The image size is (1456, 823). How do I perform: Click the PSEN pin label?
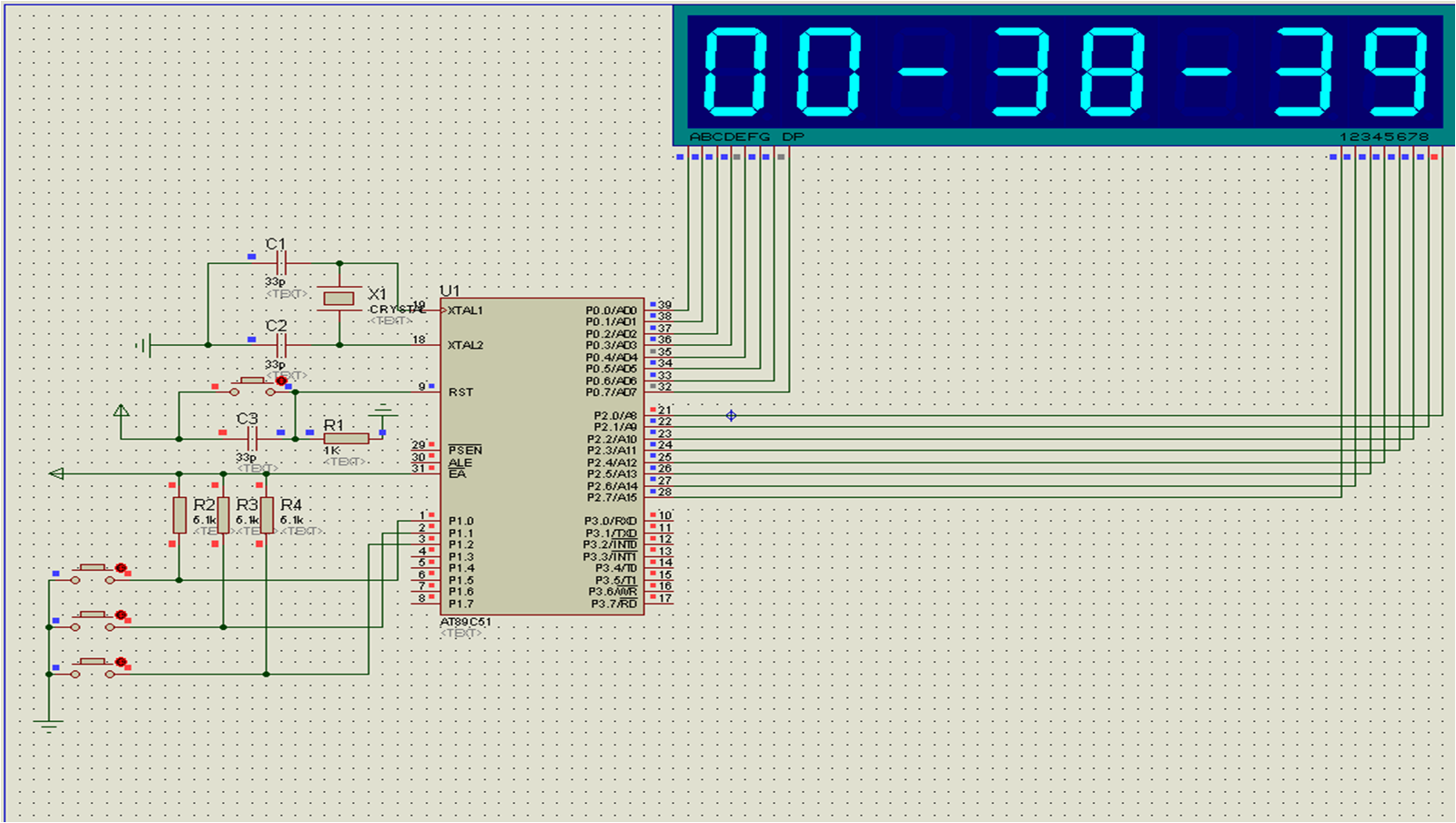click(x=465, y=450)
